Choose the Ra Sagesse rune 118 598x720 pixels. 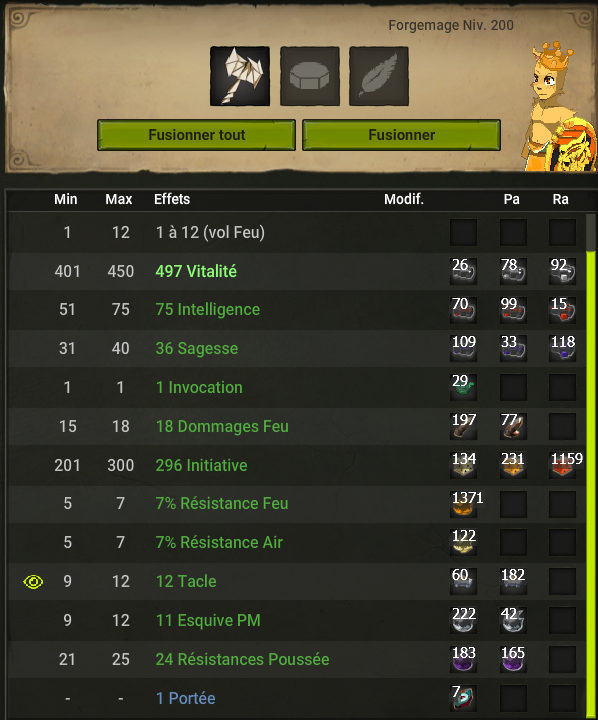pos(562,349)
